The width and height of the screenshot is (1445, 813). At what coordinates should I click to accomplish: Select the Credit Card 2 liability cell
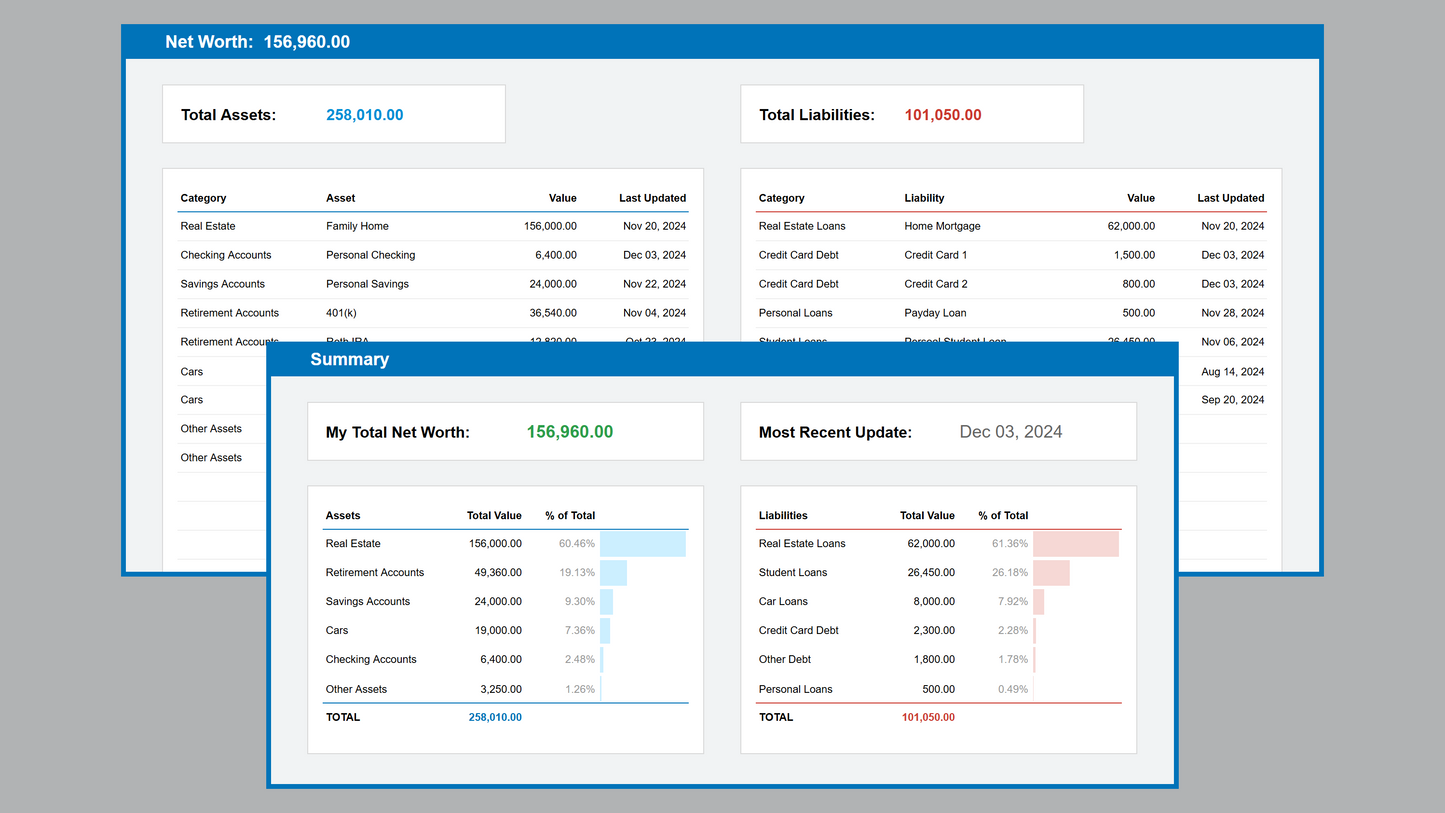coord(936,284)
